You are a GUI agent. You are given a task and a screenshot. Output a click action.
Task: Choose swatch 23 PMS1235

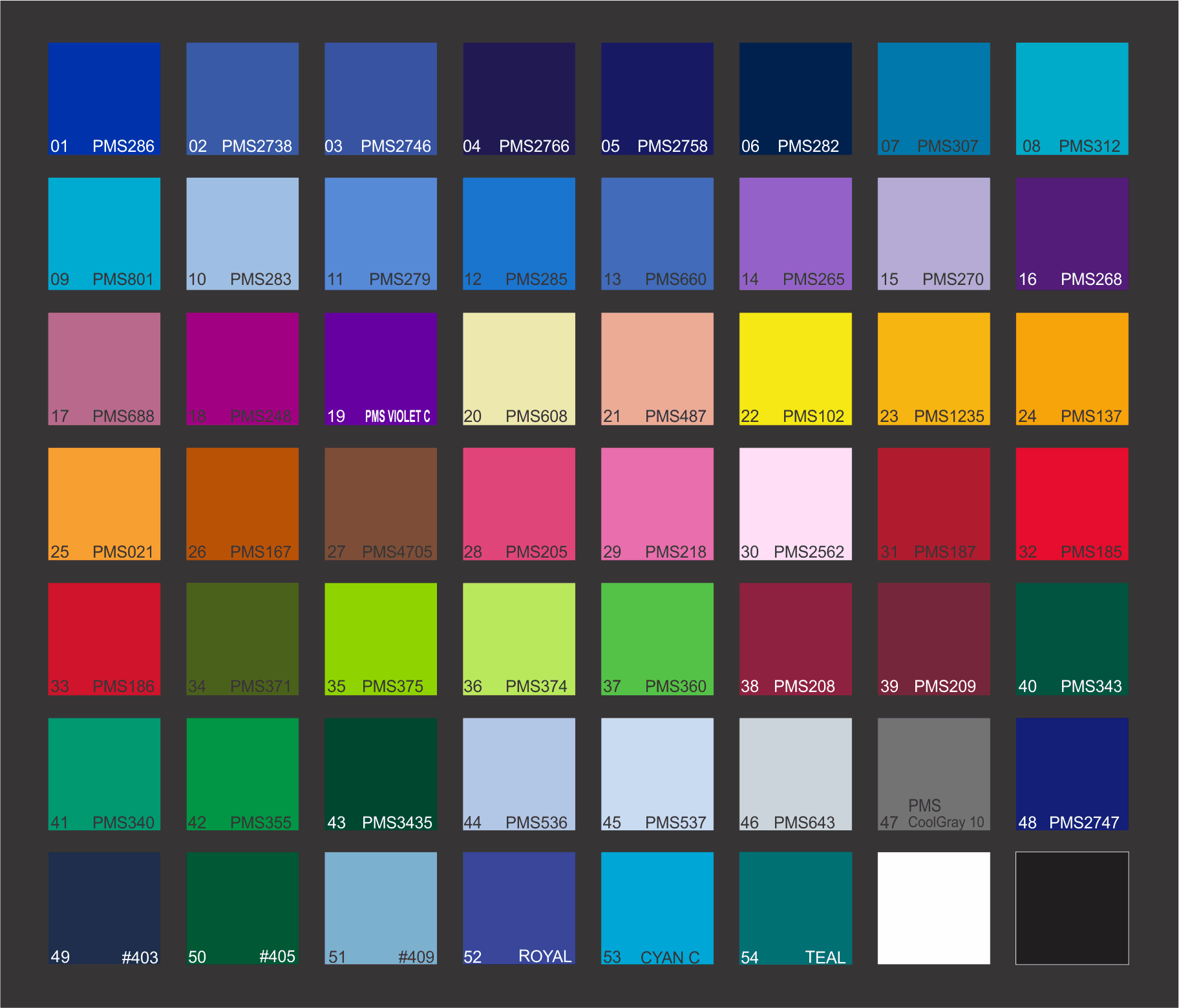934,369
